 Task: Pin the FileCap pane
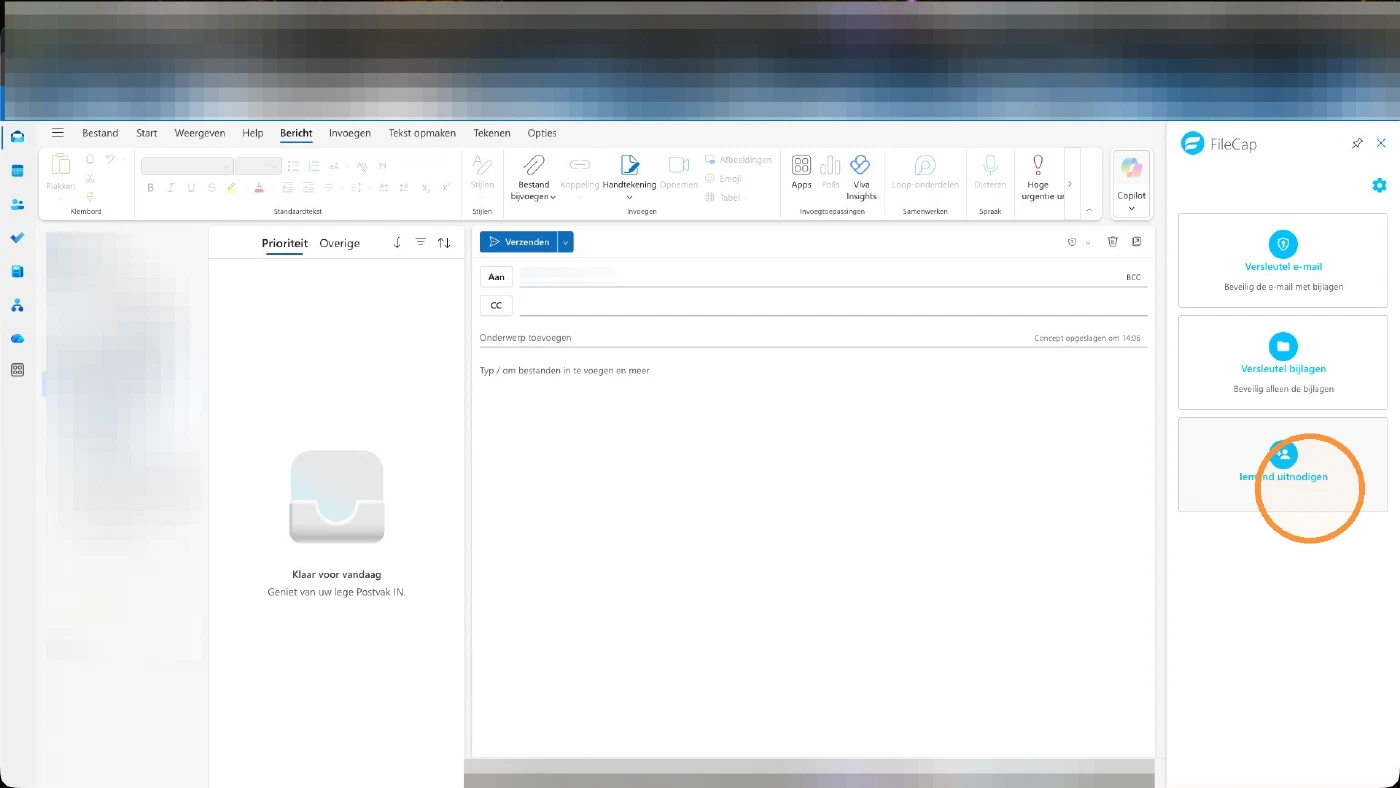[1357, 144]
